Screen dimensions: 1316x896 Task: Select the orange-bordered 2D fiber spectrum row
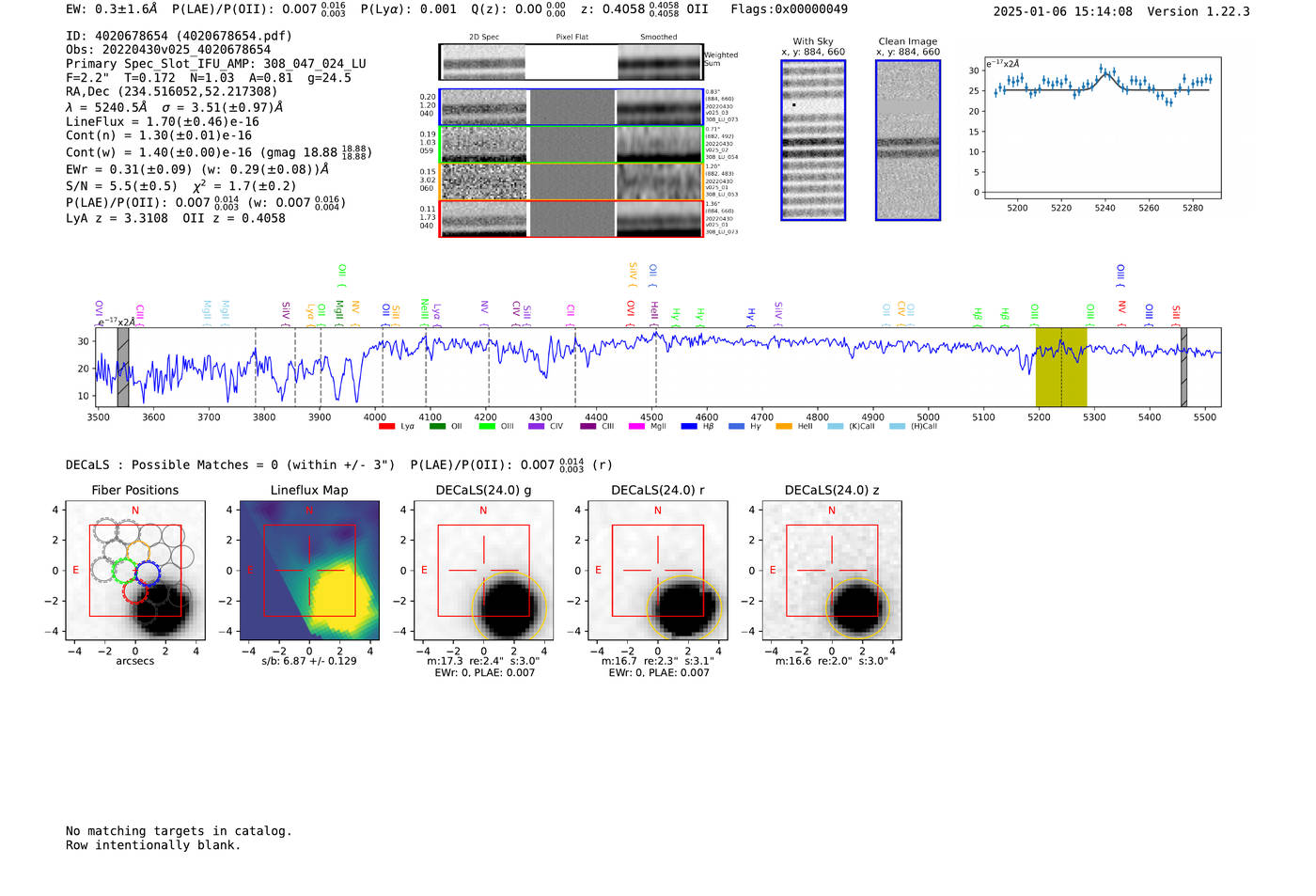coord(572,181)
